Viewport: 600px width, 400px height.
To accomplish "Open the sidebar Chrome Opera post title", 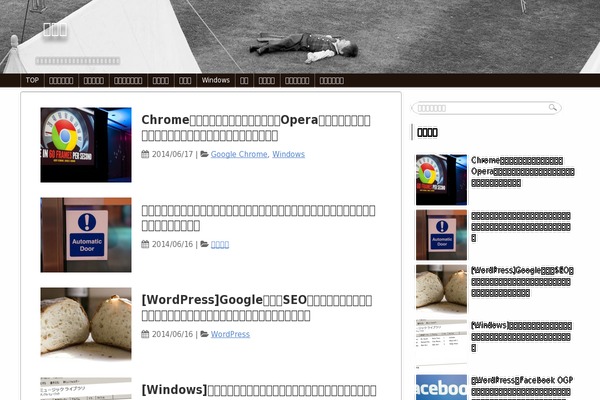I will 523,171.
